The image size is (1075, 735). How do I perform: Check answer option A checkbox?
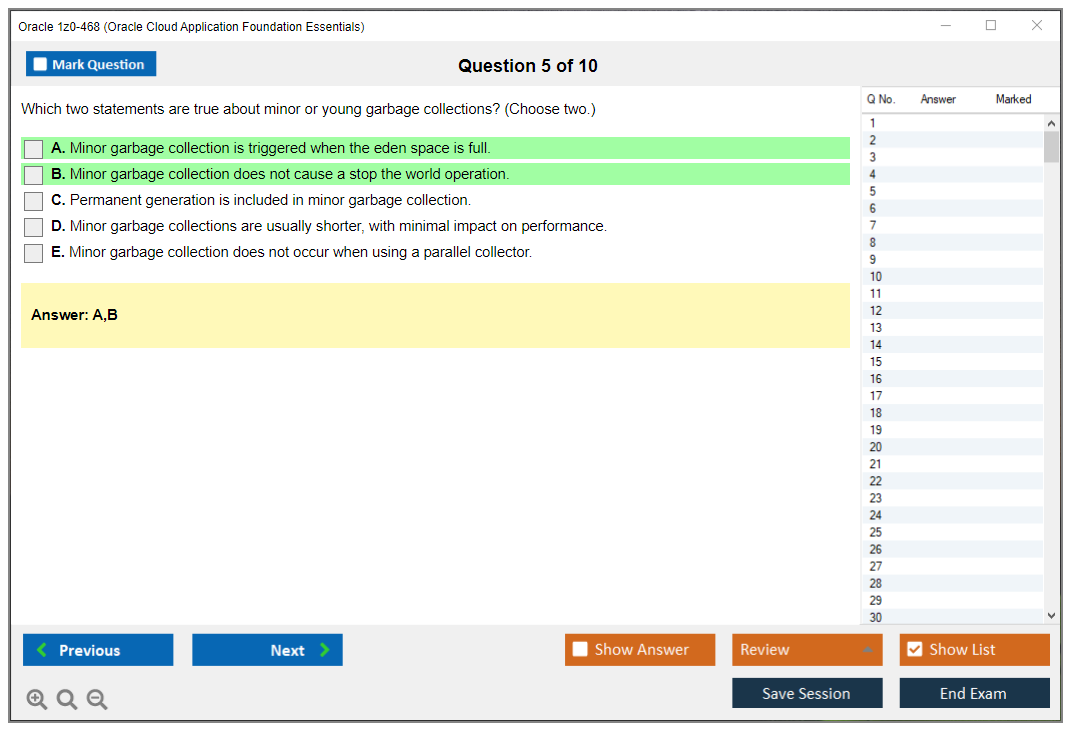coord(32,148)
